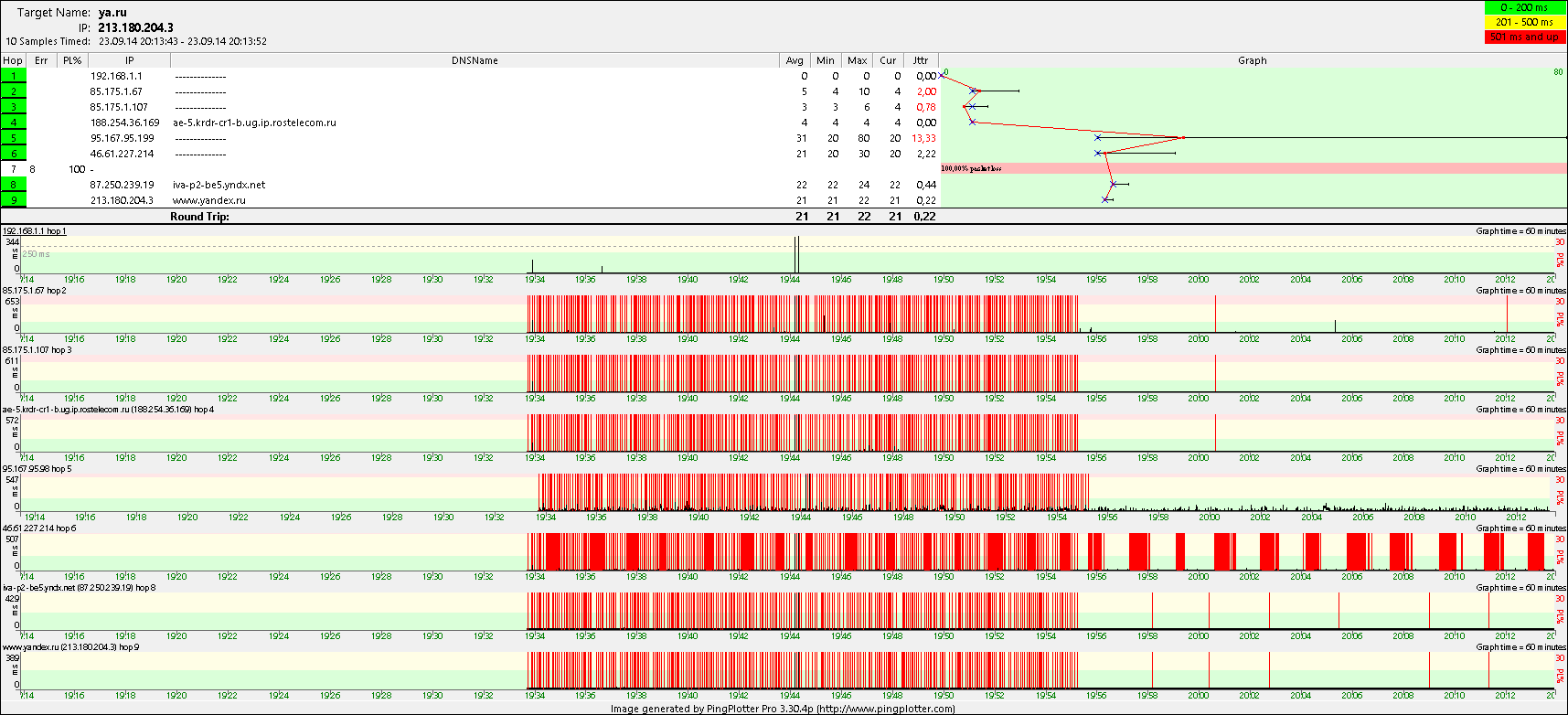Select the green hop 8 number box
Viewport: 1568px width, 715px height.
(14, 185)
